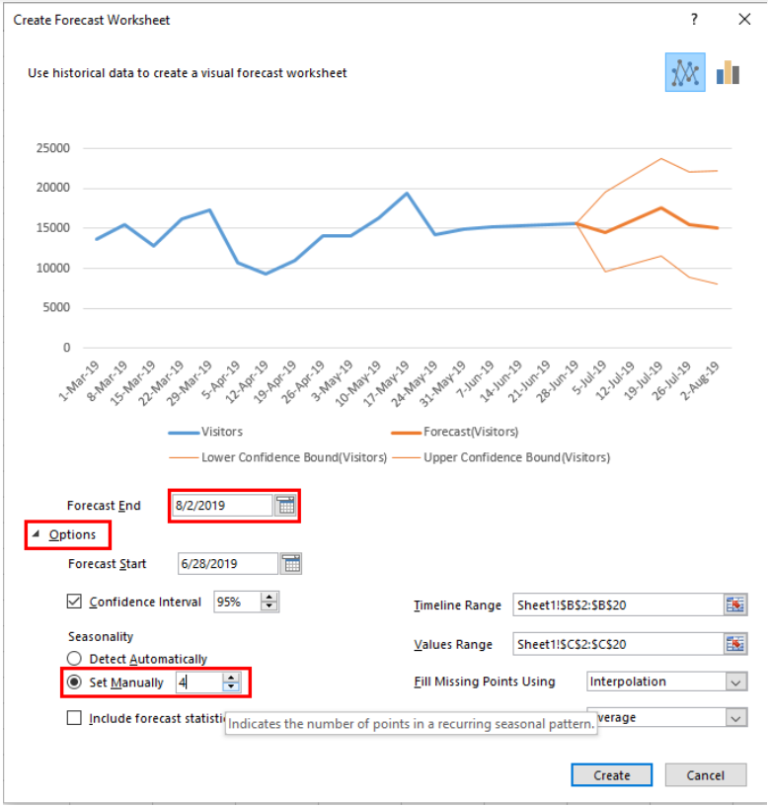This screenshot has height=806, width=768.
Task: Increase the Confidence Interval percentage spinner
Action: (x=269, y=598)
